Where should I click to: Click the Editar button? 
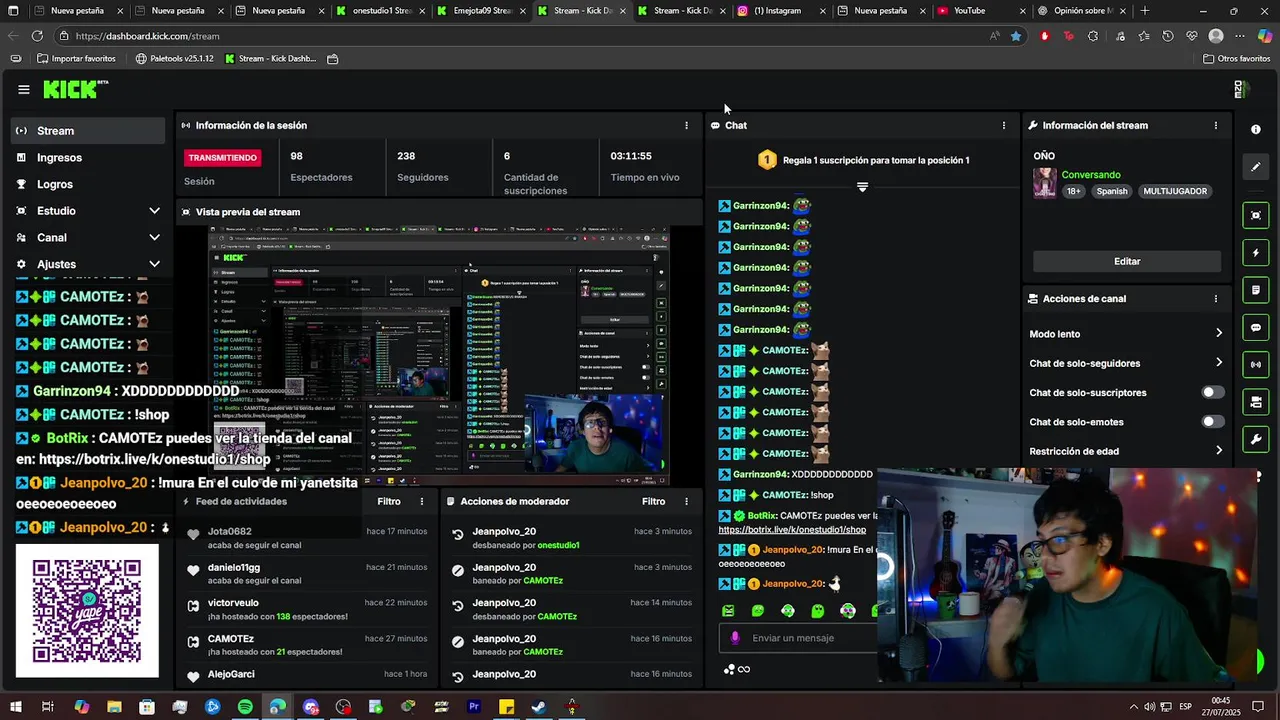click(1127, 261)
